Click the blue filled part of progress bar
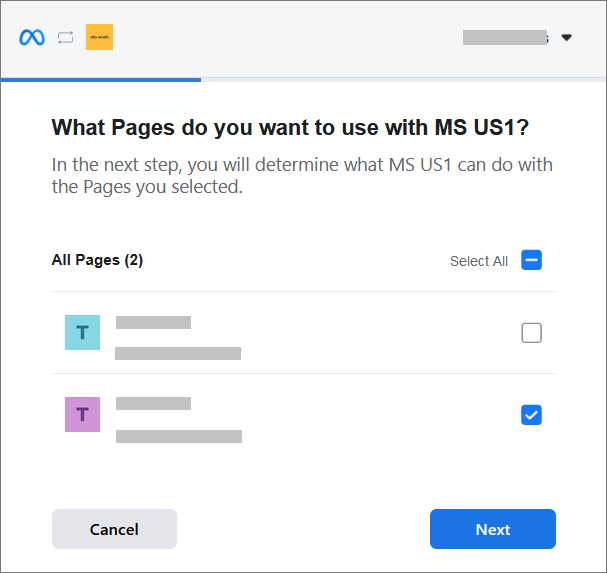The width and height of the screenshot is (607, 573). [100, 79]
